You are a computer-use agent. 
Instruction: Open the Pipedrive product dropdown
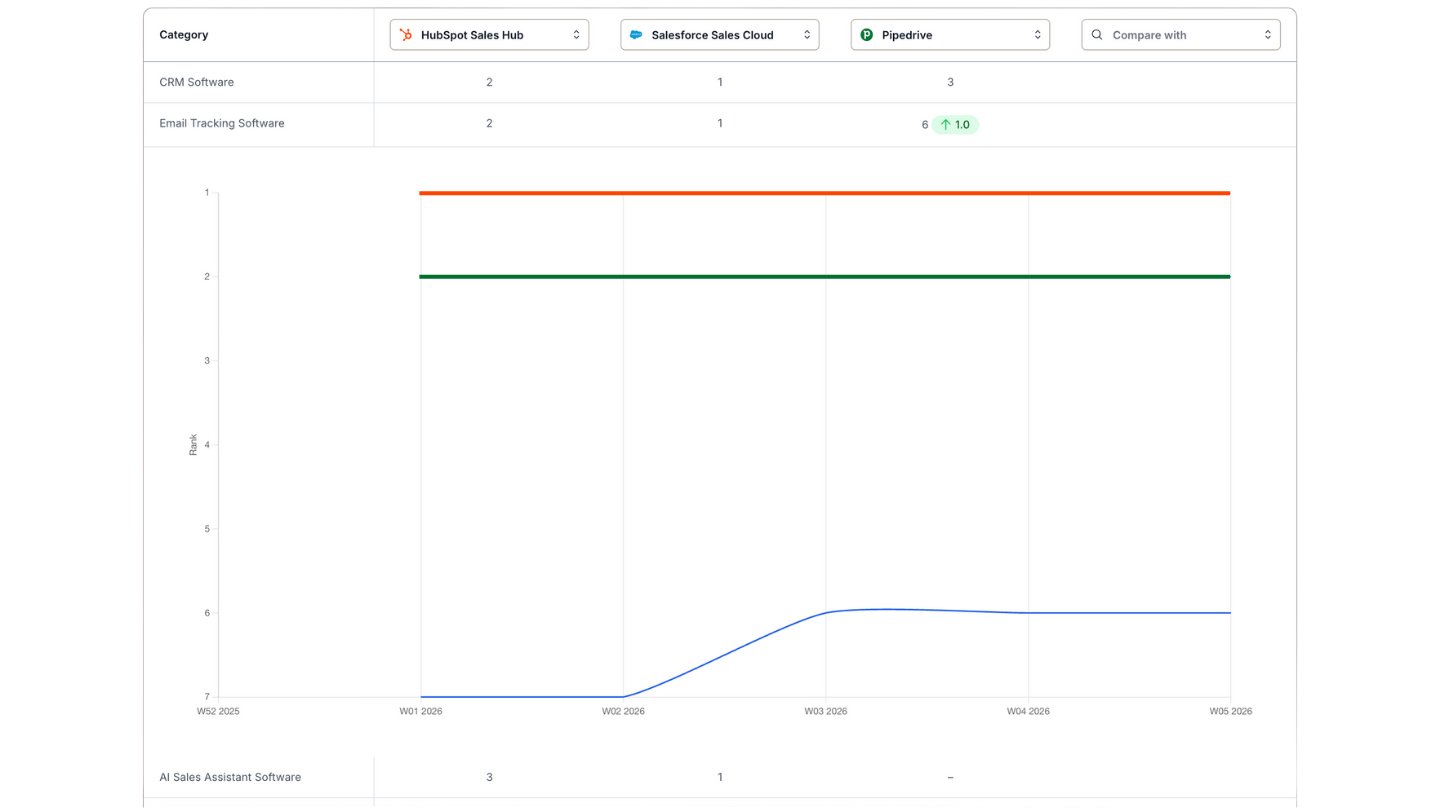click(950, 35)
